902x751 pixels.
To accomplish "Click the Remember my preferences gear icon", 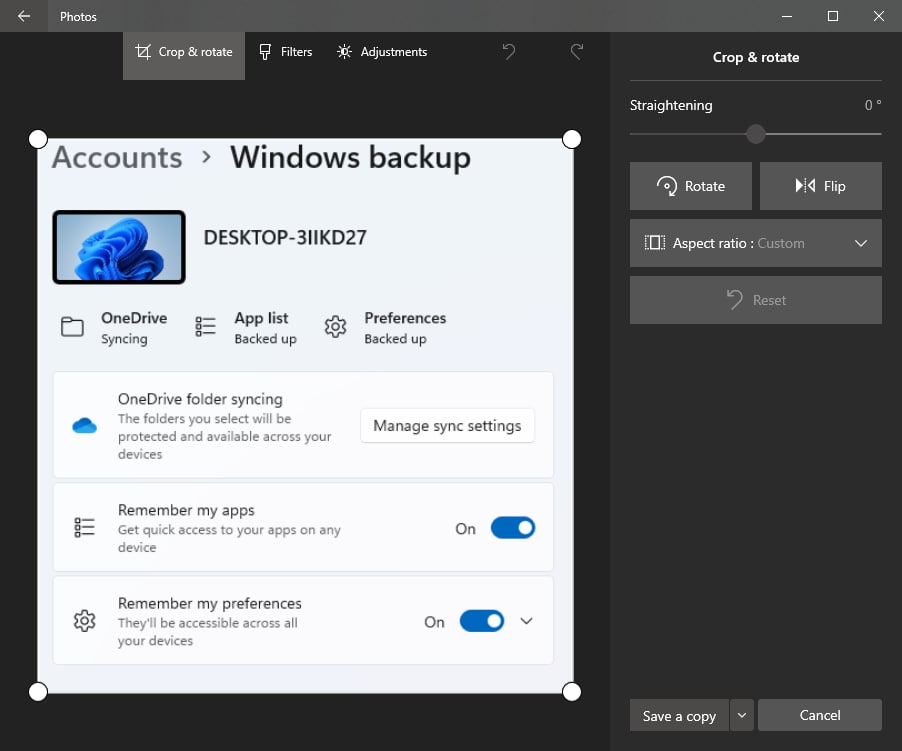I will (x=85, y=621).
